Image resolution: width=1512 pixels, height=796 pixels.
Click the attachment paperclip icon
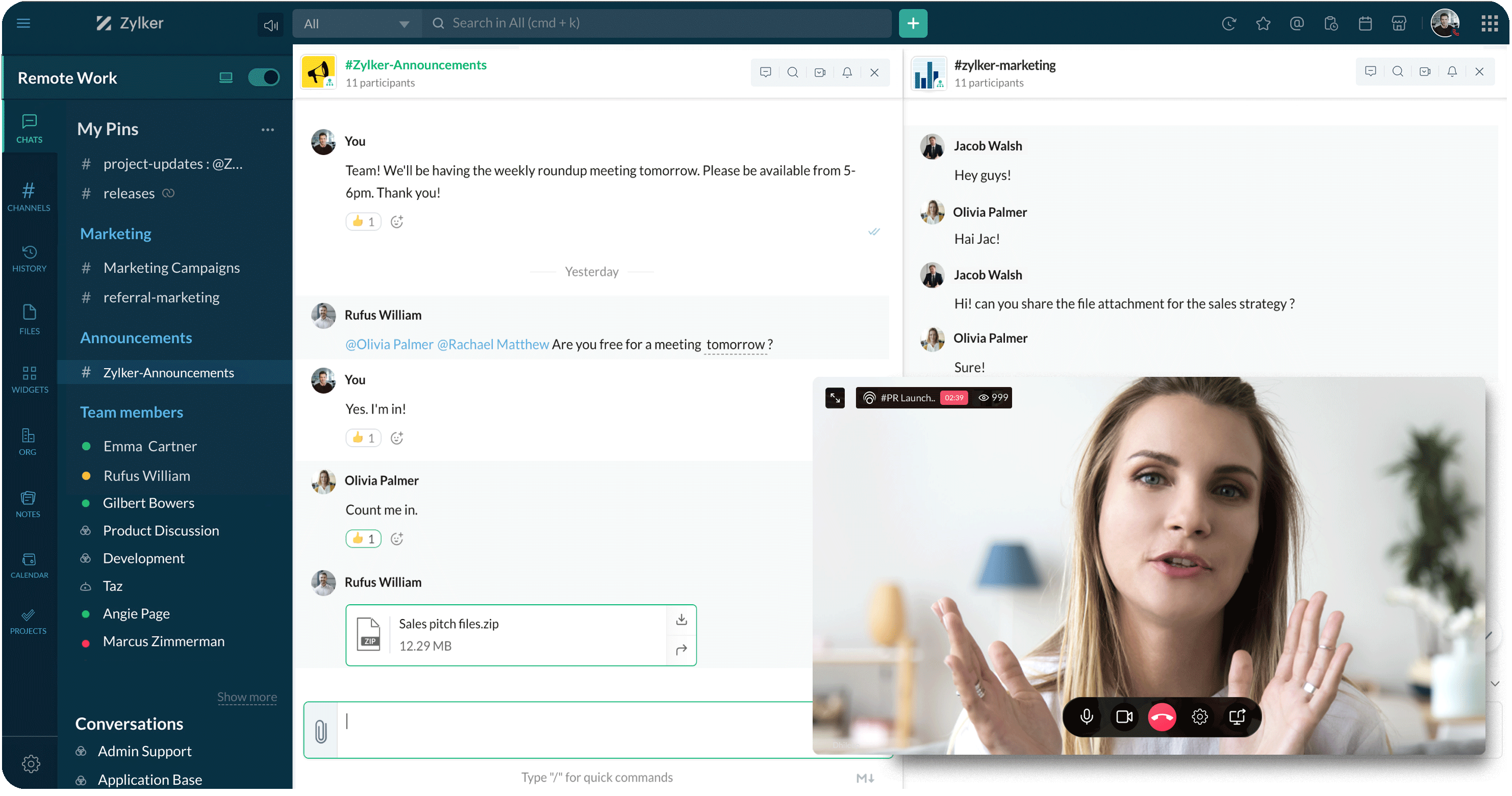pyautogui.click(x=320, y=731)
